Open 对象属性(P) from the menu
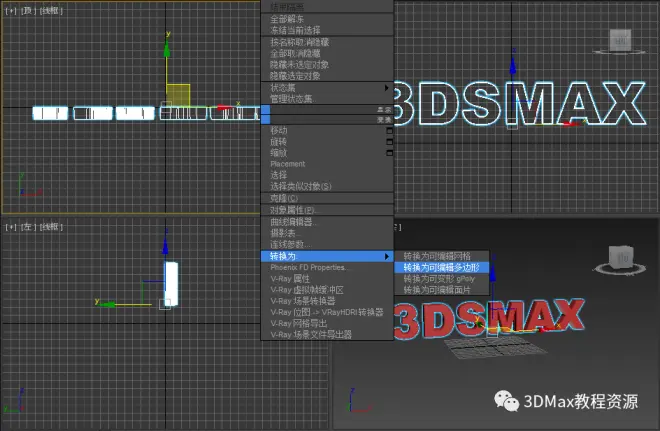Image resolution: width=660 pixels, height=431 pixels. [293, 210]
